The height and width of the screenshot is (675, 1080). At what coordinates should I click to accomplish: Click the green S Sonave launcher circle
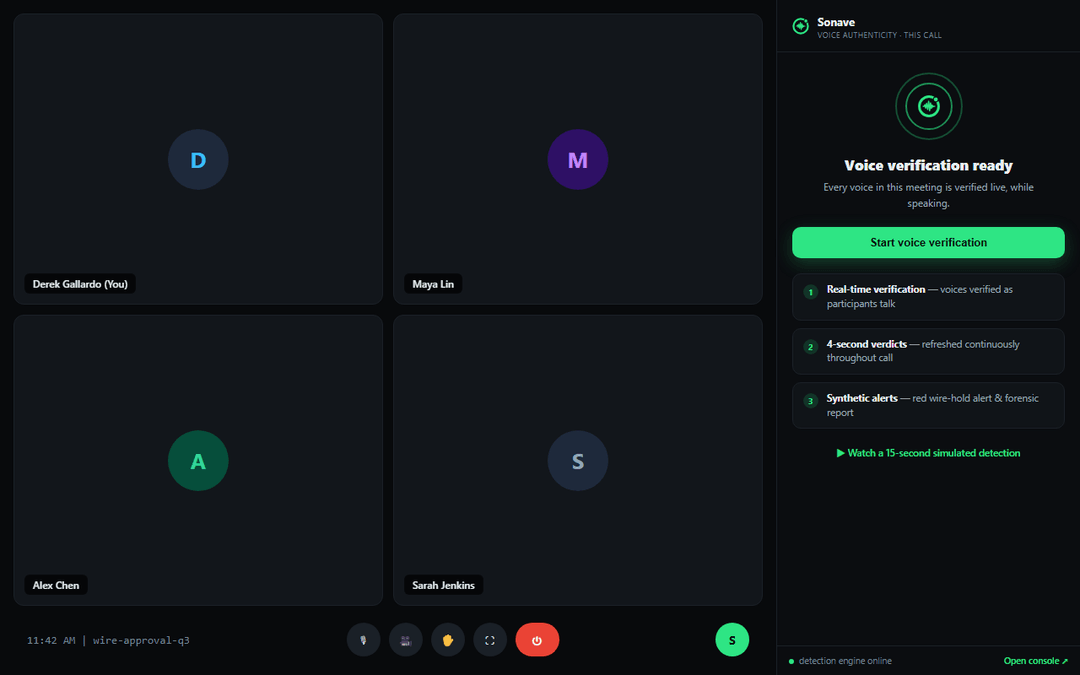pos(732,640)
